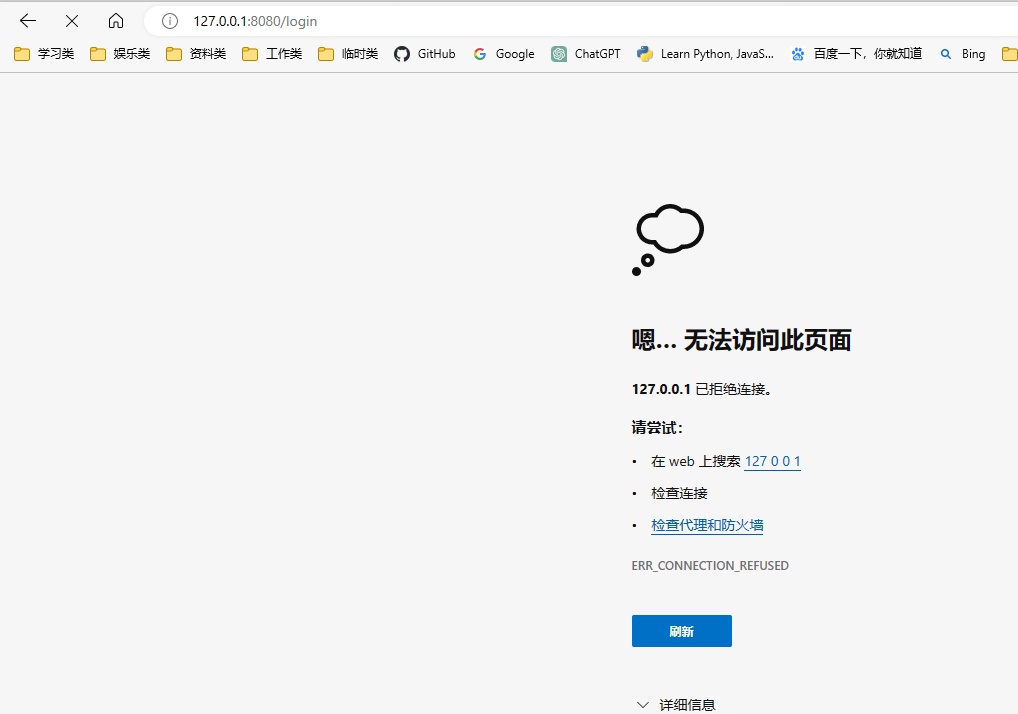This screenshot has height=714, width=1018.
Task: Open the Google bookmark
Action: point(503,54)
